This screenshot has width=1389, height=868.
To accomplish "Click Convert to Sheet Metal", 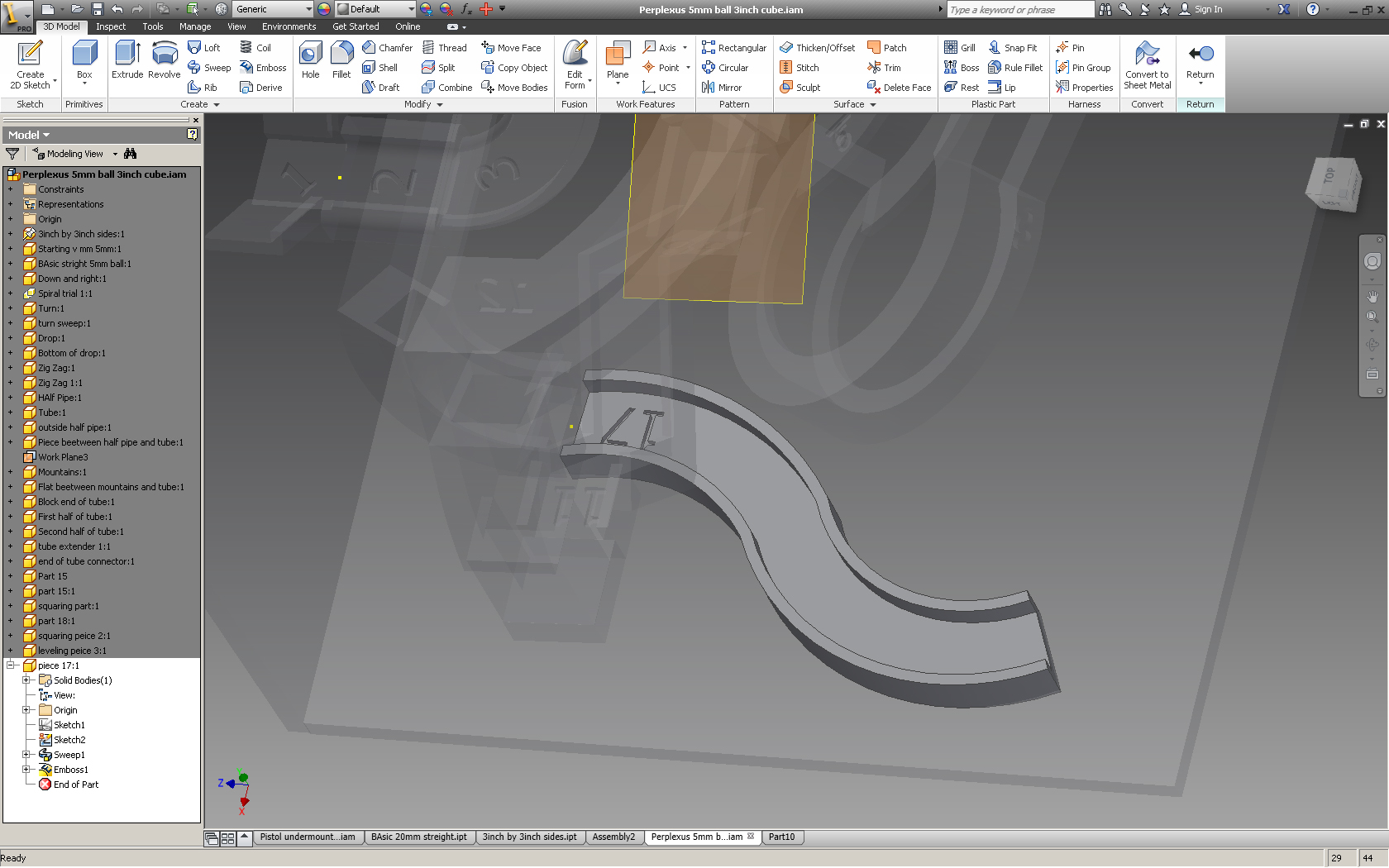I will point(1148,64).
